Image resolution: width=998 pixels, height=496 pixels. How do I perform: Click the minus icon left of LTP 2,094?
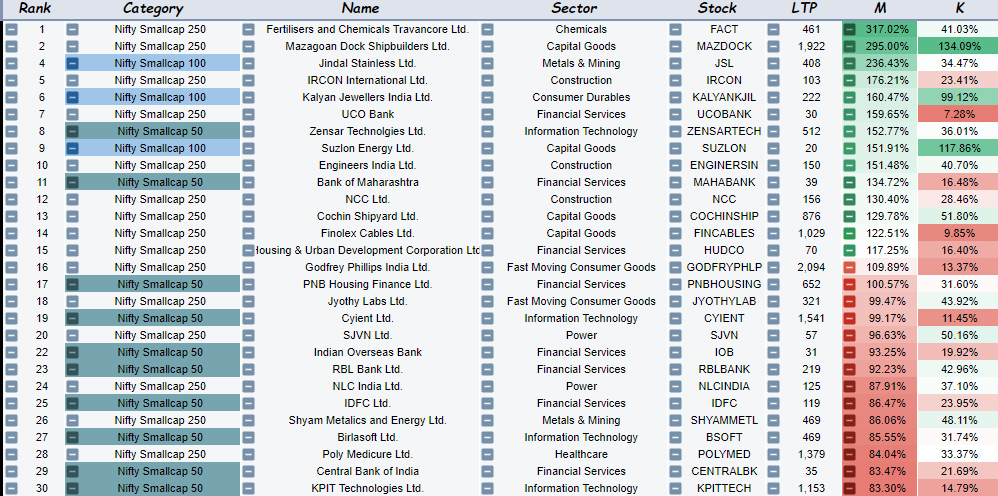tap(773, 267)
